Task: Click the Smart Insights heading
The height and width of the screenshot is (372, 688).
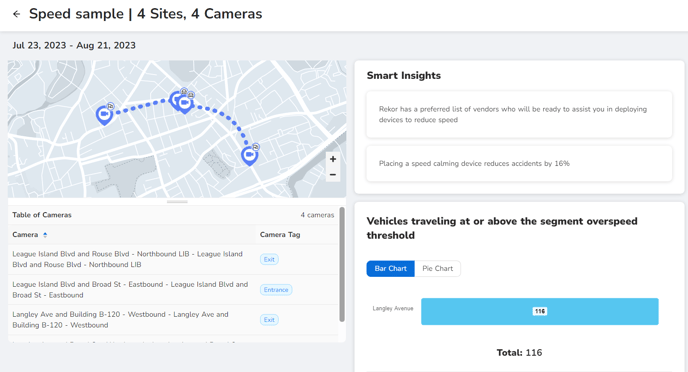Action: coord(404,75)
